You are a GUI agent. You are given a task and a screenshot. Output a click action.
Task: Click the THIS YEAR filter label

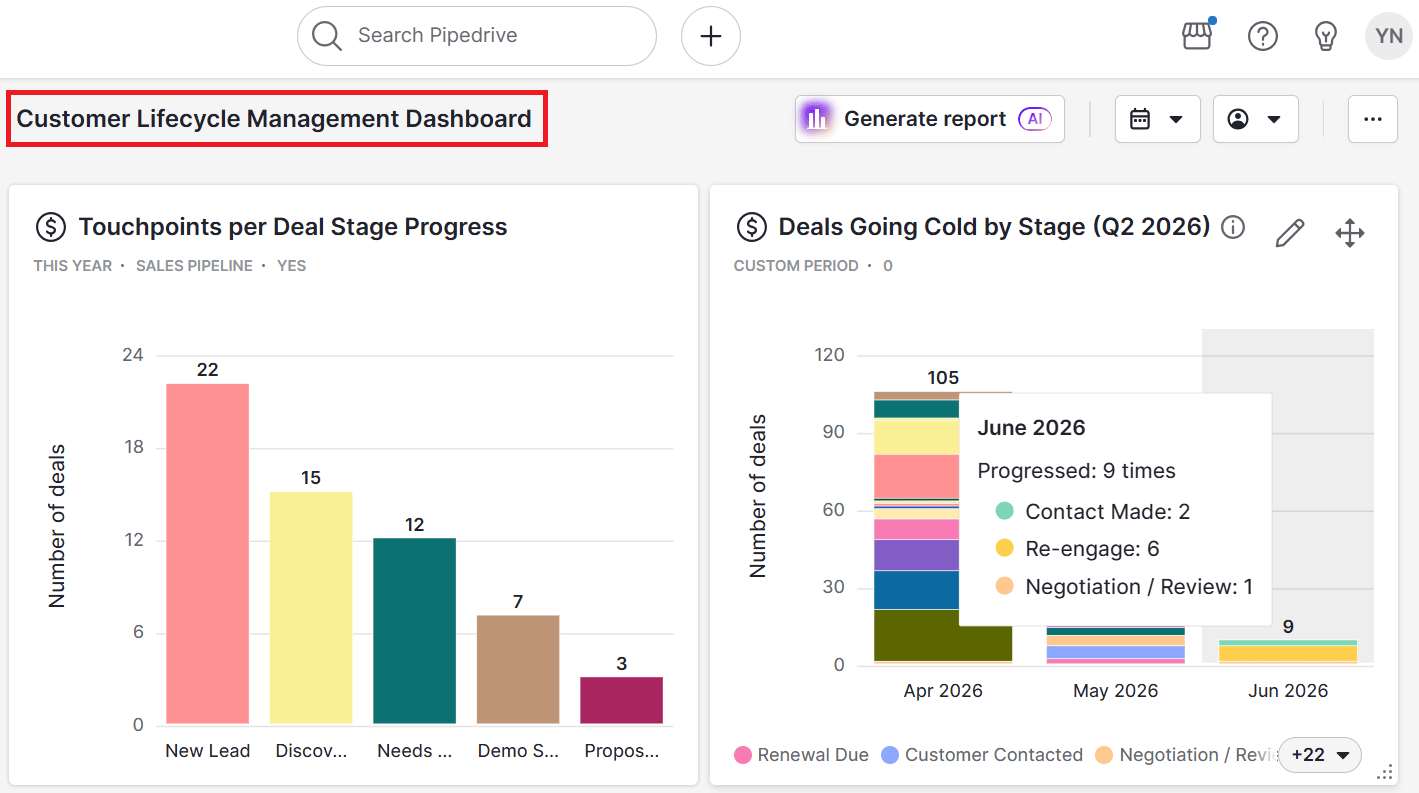click(x=73, y=266)
